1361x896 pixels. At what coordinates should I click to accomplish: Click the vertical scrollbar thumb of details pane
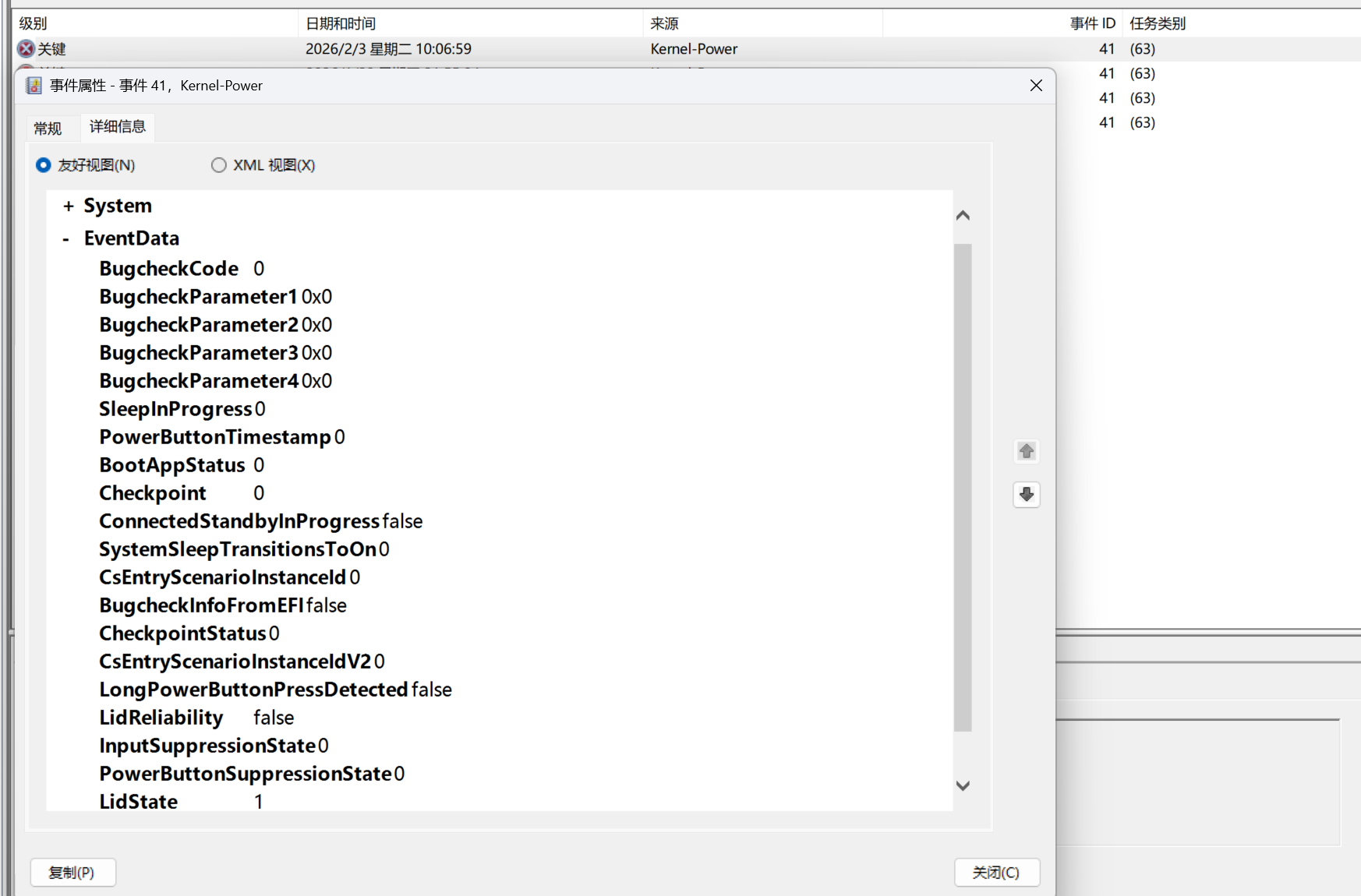pyautogui.click(x=963, y=488)
